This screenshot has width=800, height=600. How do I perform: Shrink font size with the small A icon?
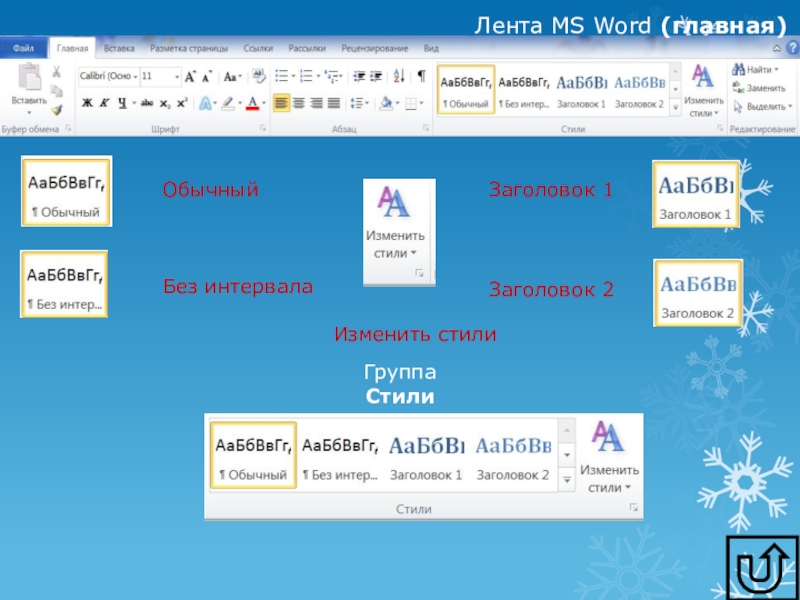[x=207, y=77]
